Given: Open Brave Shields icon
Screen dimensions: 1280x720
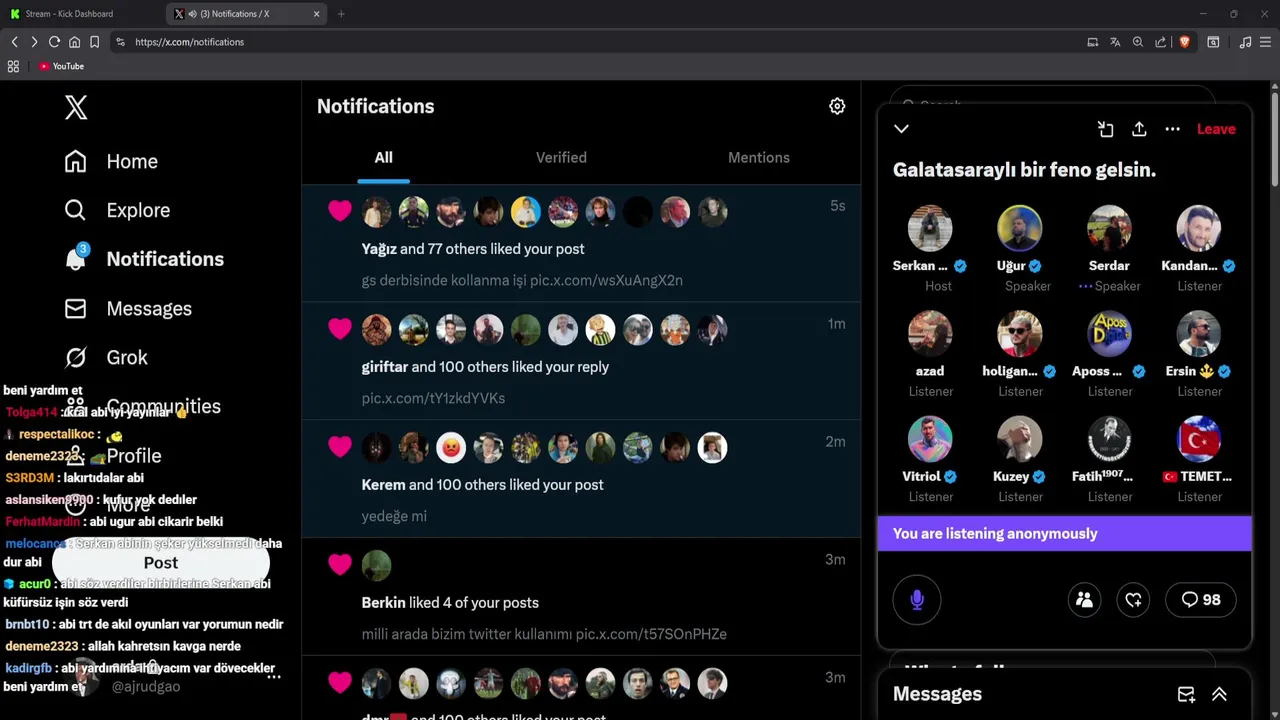Looking at the screenshot, I should 1184,42.
